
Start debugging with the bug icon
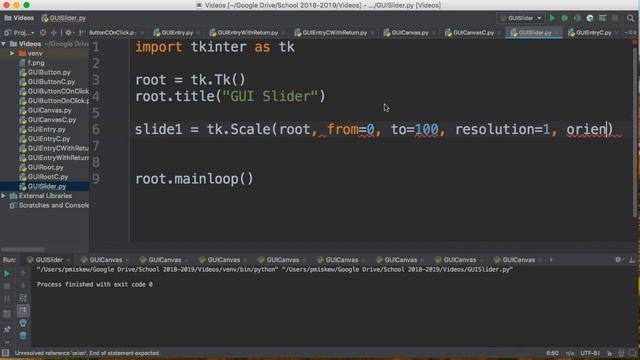(565, 18)
